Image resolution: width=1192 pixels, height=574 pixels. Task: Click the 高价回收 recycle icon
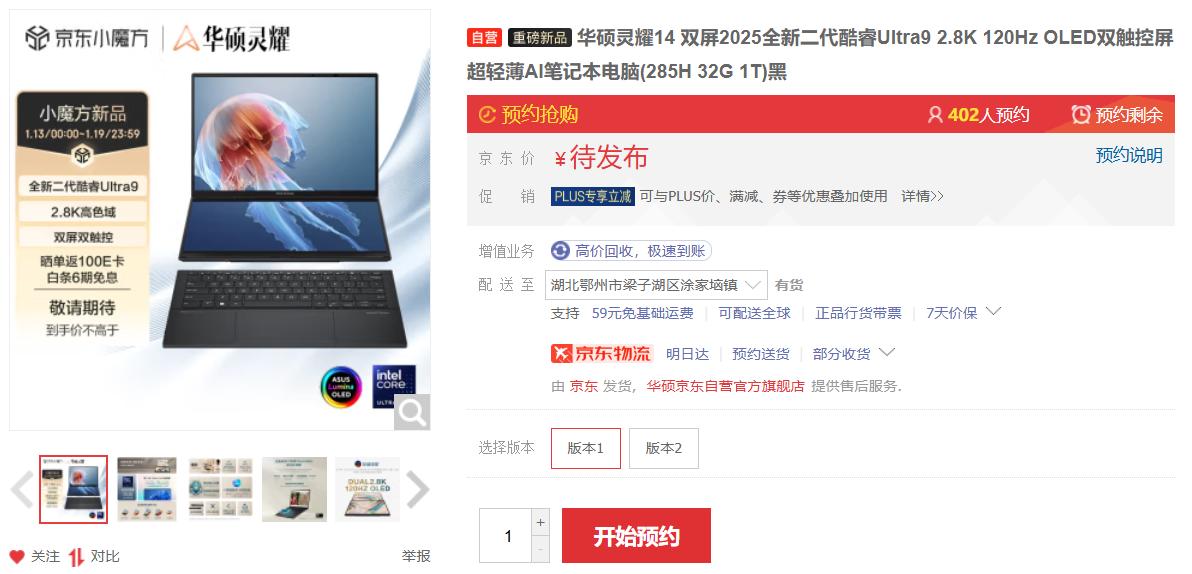pos(560,251)
